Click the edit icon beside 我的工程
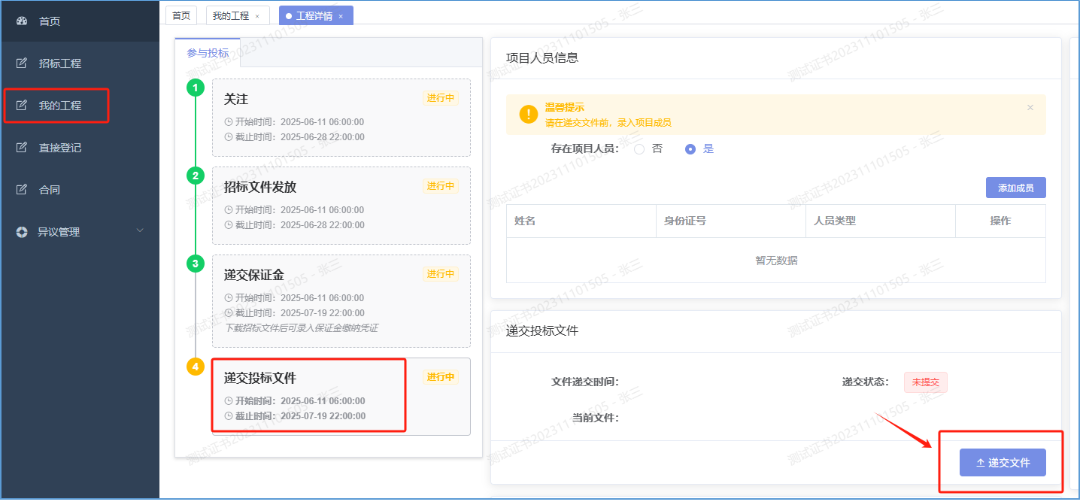The width and height of the screenshot is (1080, 500). pos(21,105)
